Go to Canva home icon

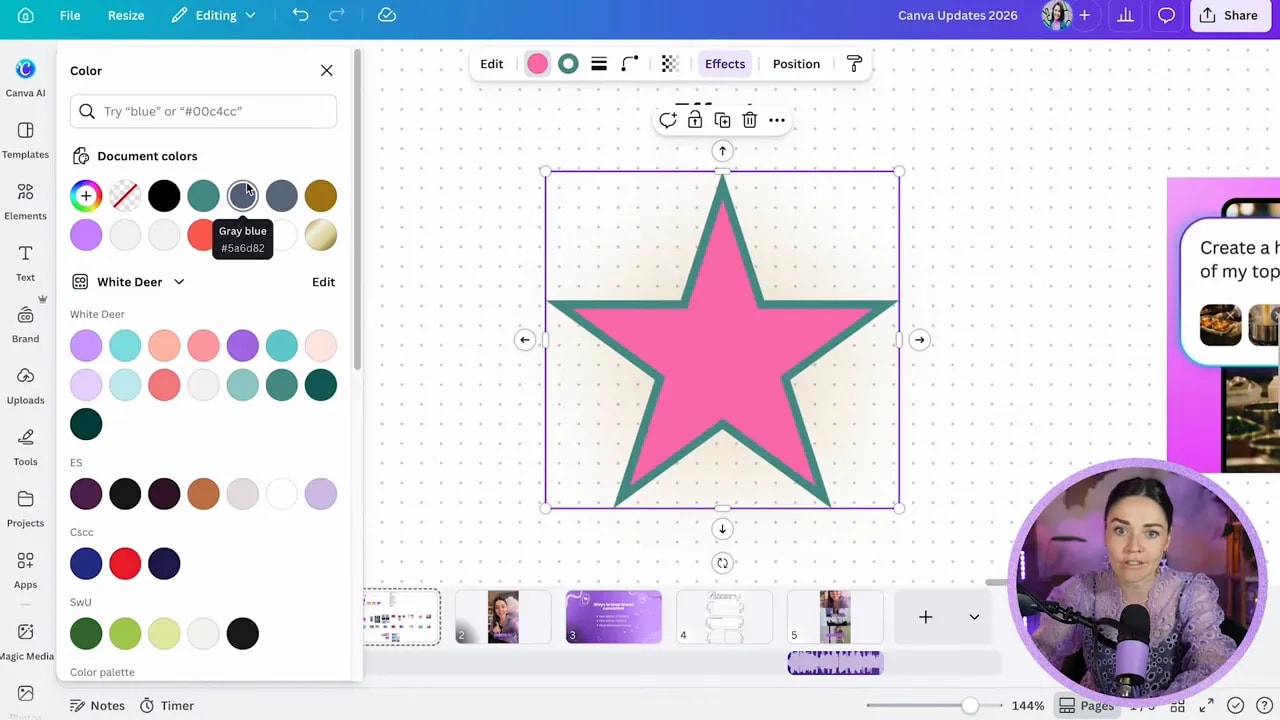[26, 15]
